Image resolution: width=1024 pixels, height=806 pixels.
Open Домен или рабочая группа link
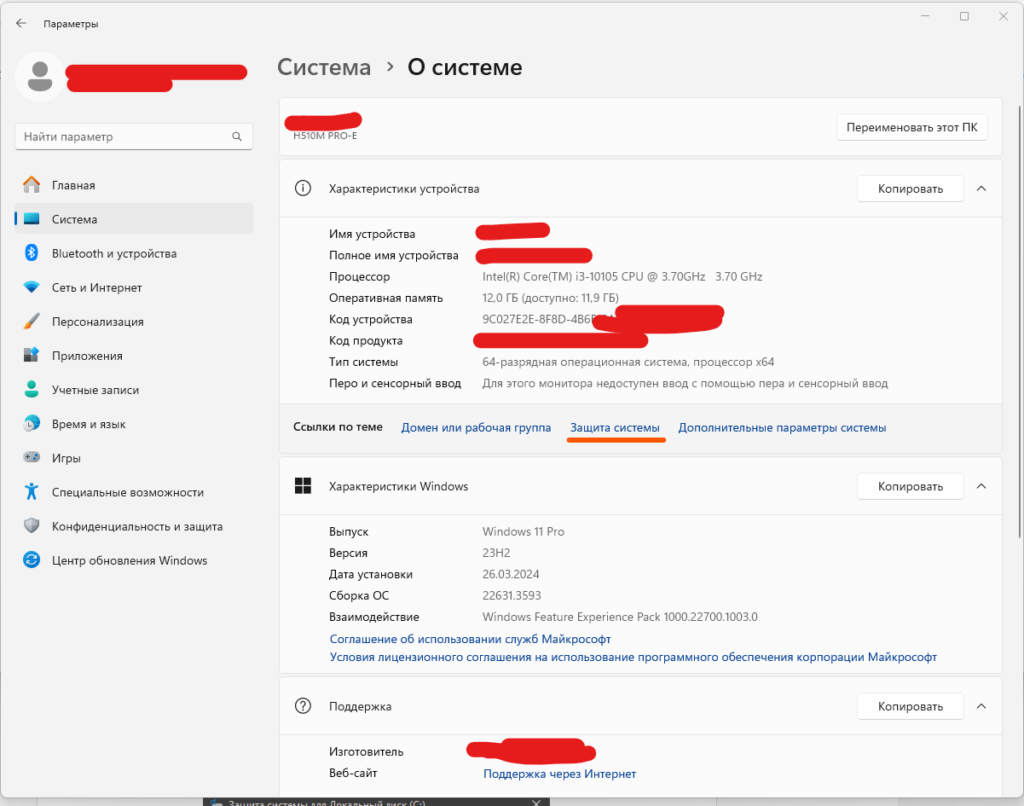[476, 427]
